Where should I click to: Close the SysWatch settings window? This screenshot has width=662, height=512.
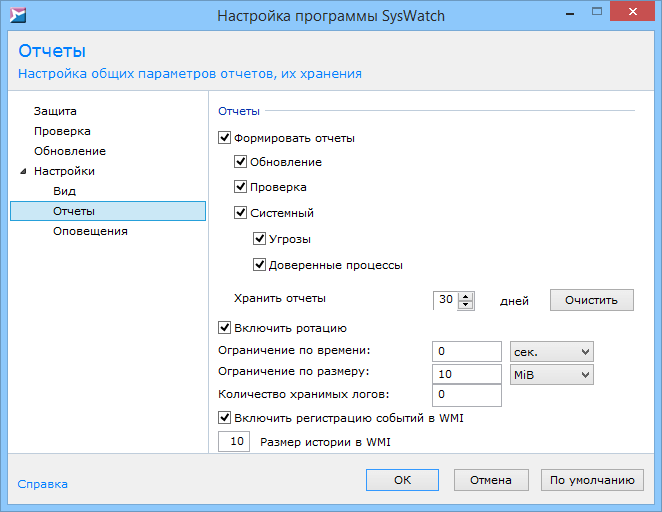632,12
